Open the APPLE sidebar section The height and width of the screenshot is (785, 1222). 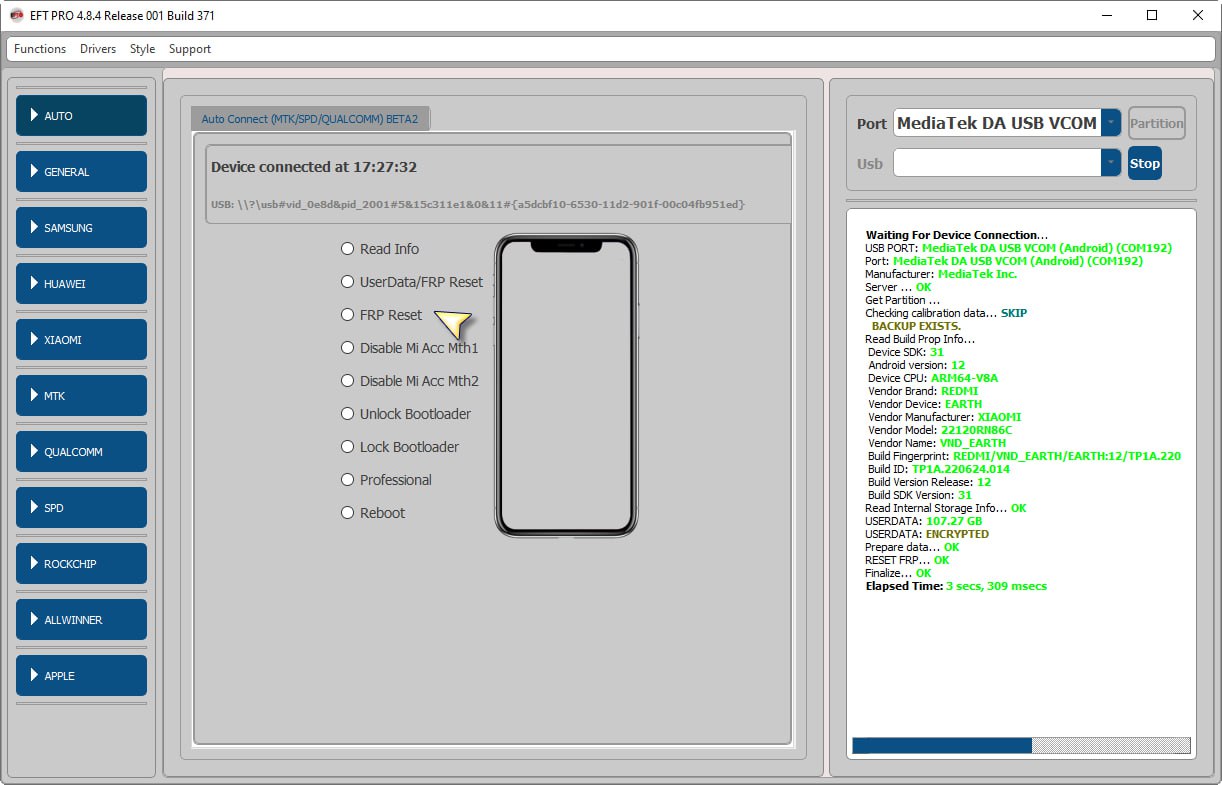(81, 676)
